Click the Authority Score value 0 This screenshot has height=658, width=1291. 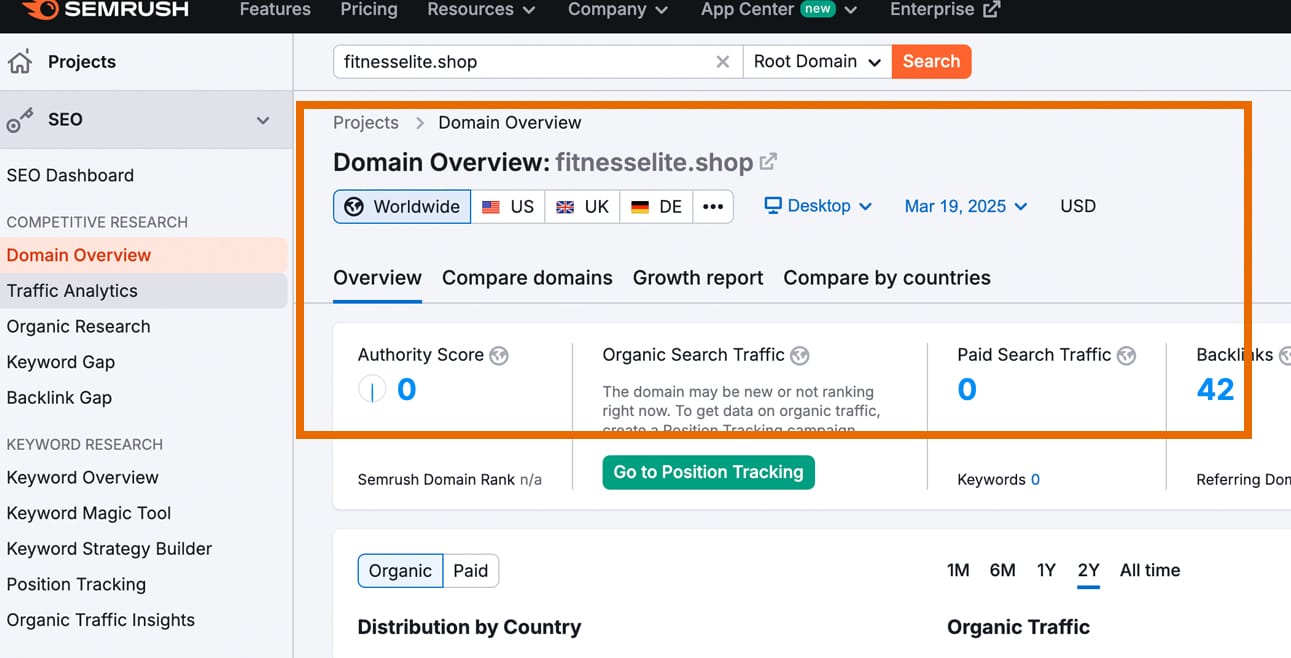point(406,389)
